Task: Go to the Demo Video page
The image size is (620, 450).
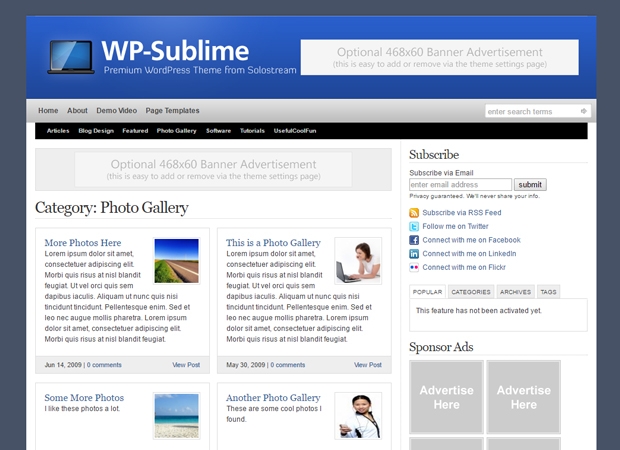Action: tap(117, 111)
